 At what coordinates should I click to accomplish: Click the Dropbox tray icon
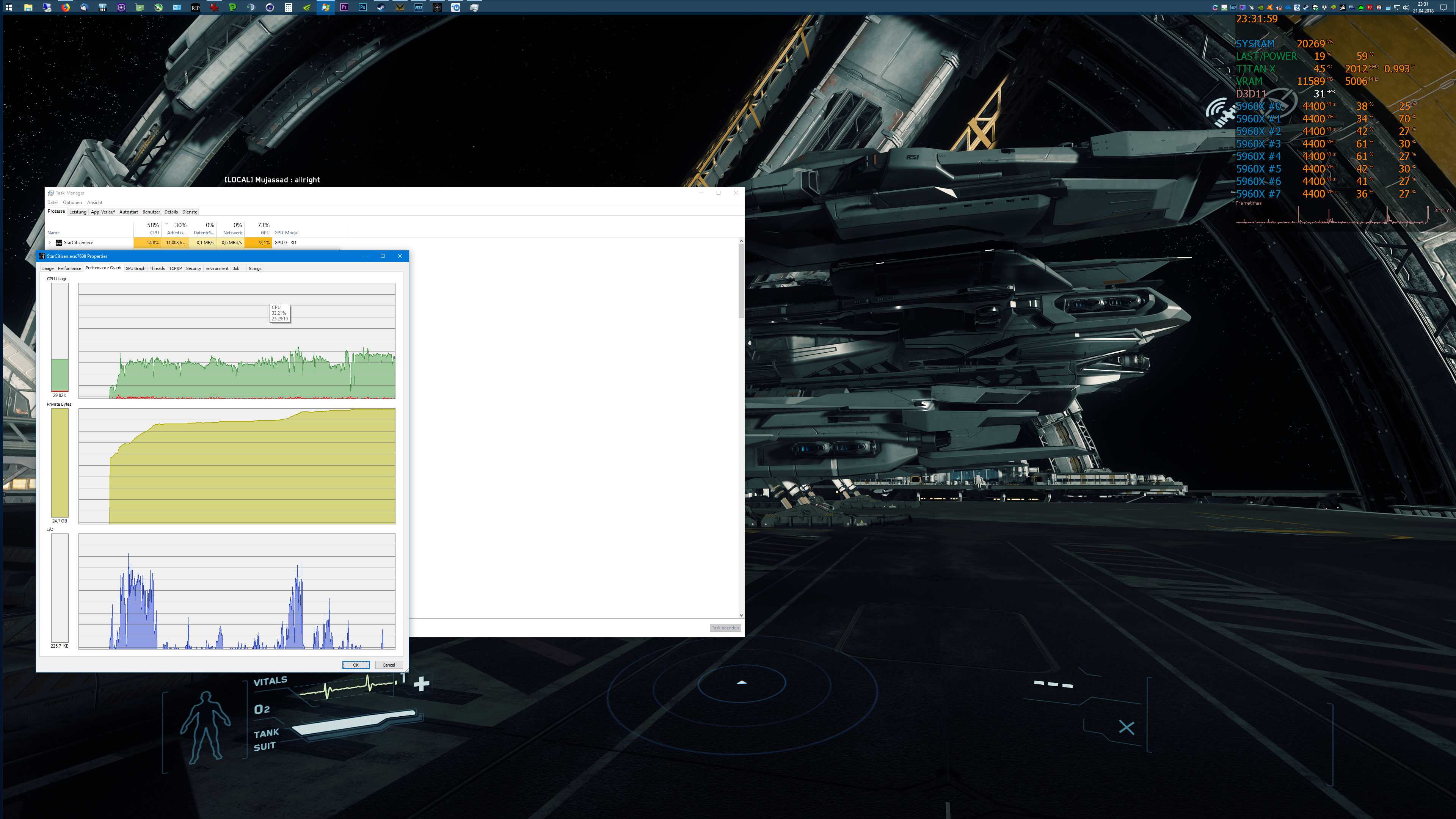[x=1324, y=7]
